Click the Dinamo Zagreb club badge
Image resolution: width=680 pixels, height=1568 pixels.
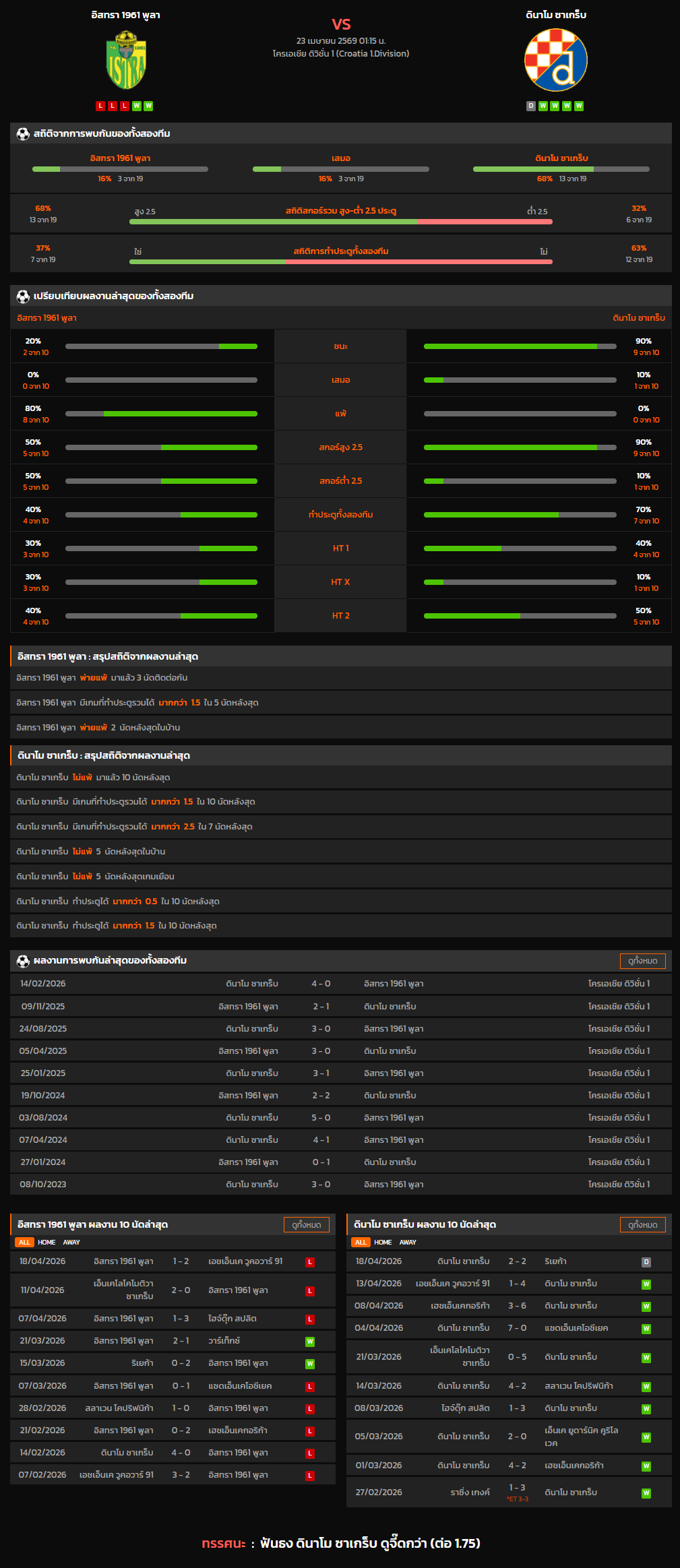coord(555,60)
